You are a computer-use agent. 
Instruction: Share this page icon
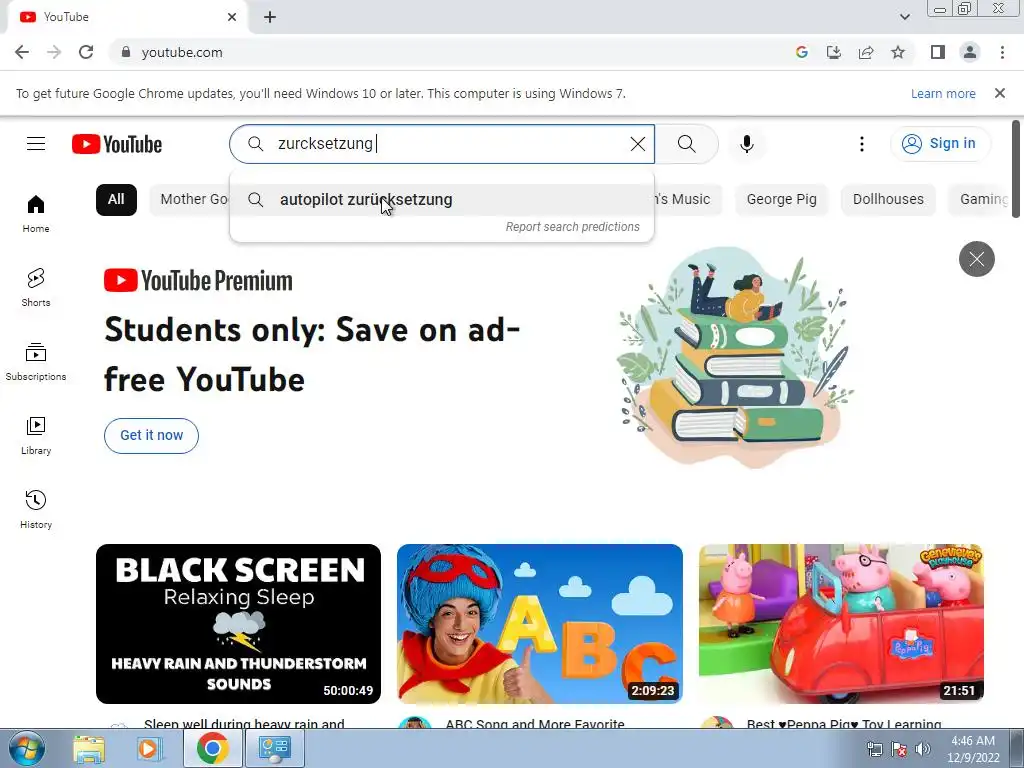click(866, 52)
